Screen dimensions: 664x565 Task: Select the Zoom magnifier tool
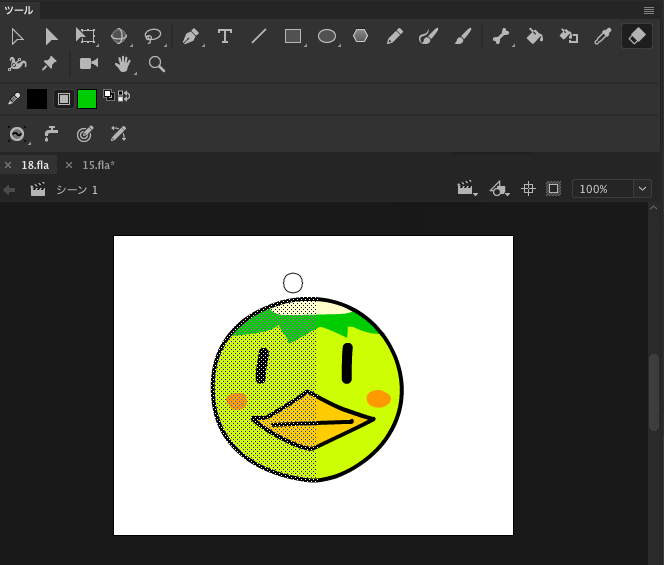157,64
